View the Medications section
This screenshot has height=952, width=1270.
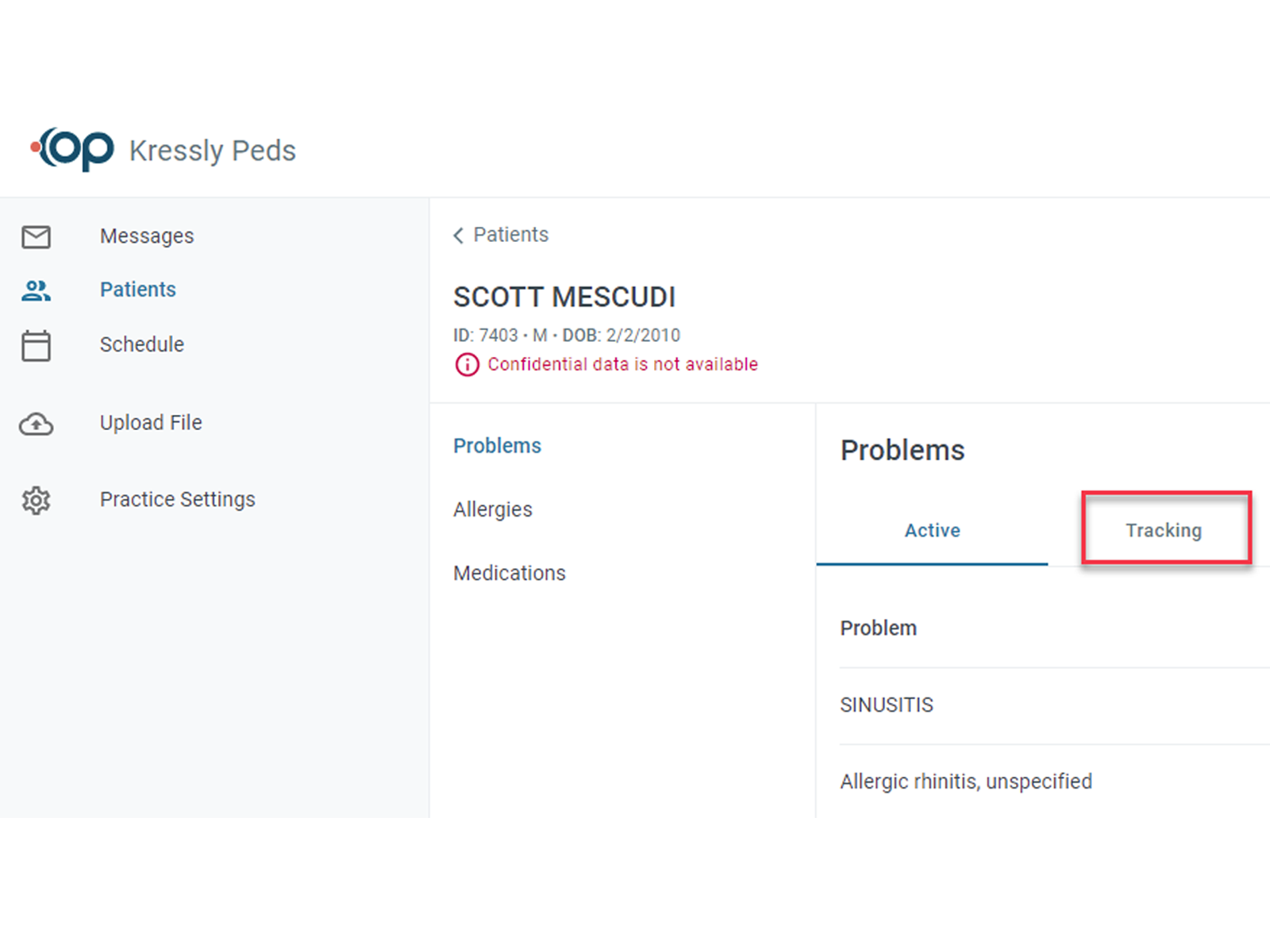pos(510,573)
